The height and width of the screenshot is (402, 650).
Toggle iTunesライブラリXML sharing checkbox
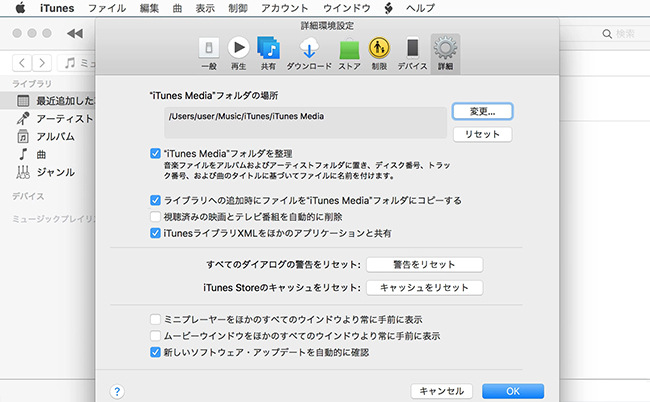click(155, 233)
